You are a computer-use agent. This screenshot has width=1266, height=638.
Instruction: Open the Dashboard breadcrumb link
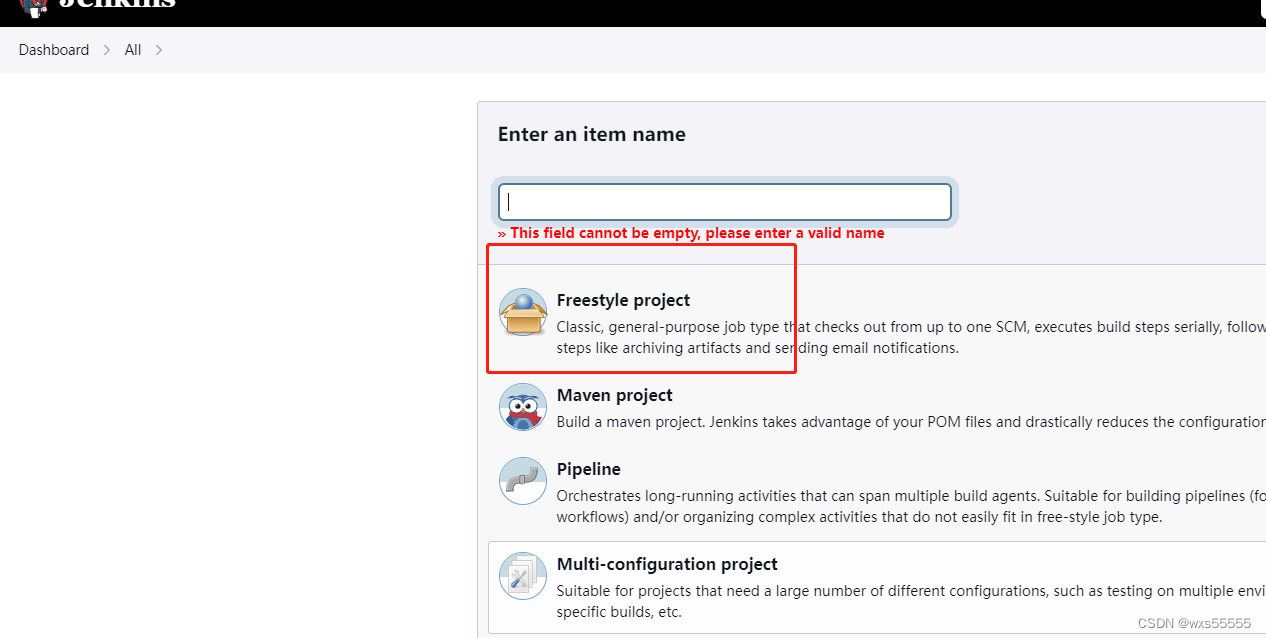point(54,50)
